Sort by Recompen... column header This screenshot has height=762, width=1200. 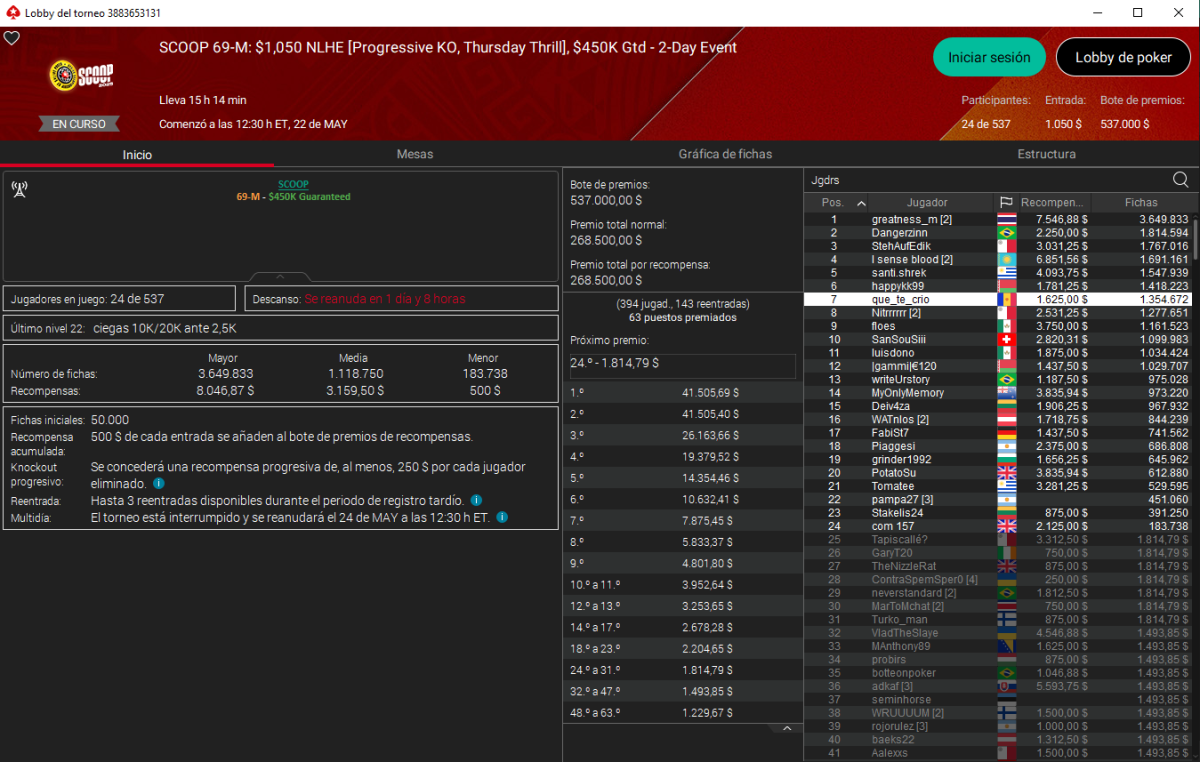[1053, 202]
